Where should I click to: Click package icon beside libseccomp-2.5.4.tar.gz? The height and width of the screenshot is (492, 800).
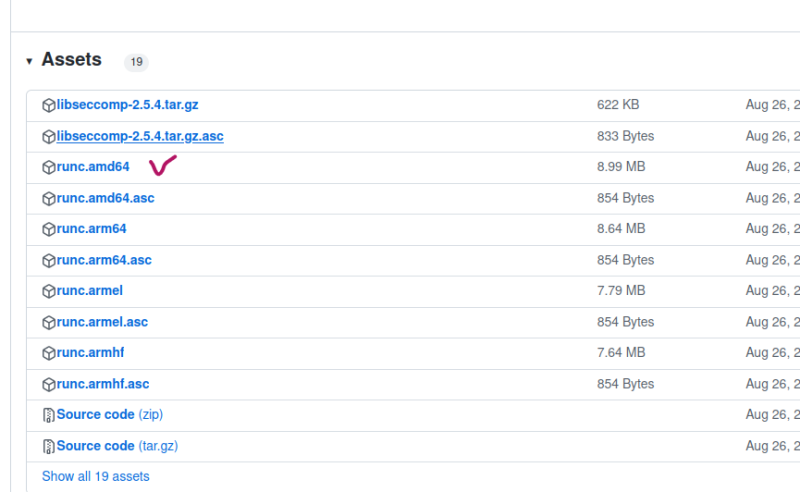point(48,105)
